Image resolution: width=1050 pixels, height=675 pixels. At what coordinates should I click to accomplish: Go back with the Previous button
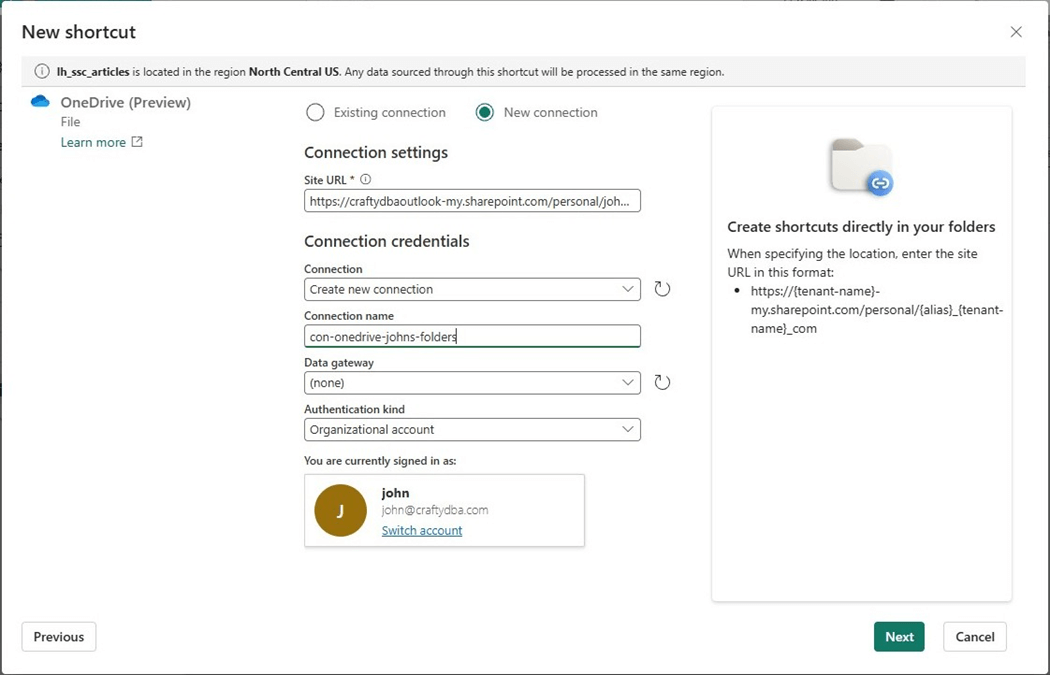tap(59, 637)
